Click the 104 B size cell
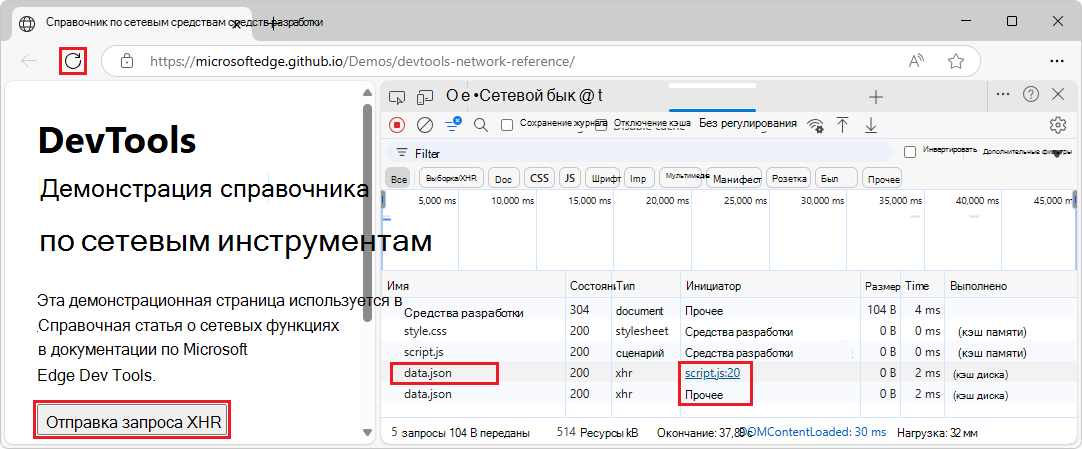 pyautogui.click(x=881, y=310)
